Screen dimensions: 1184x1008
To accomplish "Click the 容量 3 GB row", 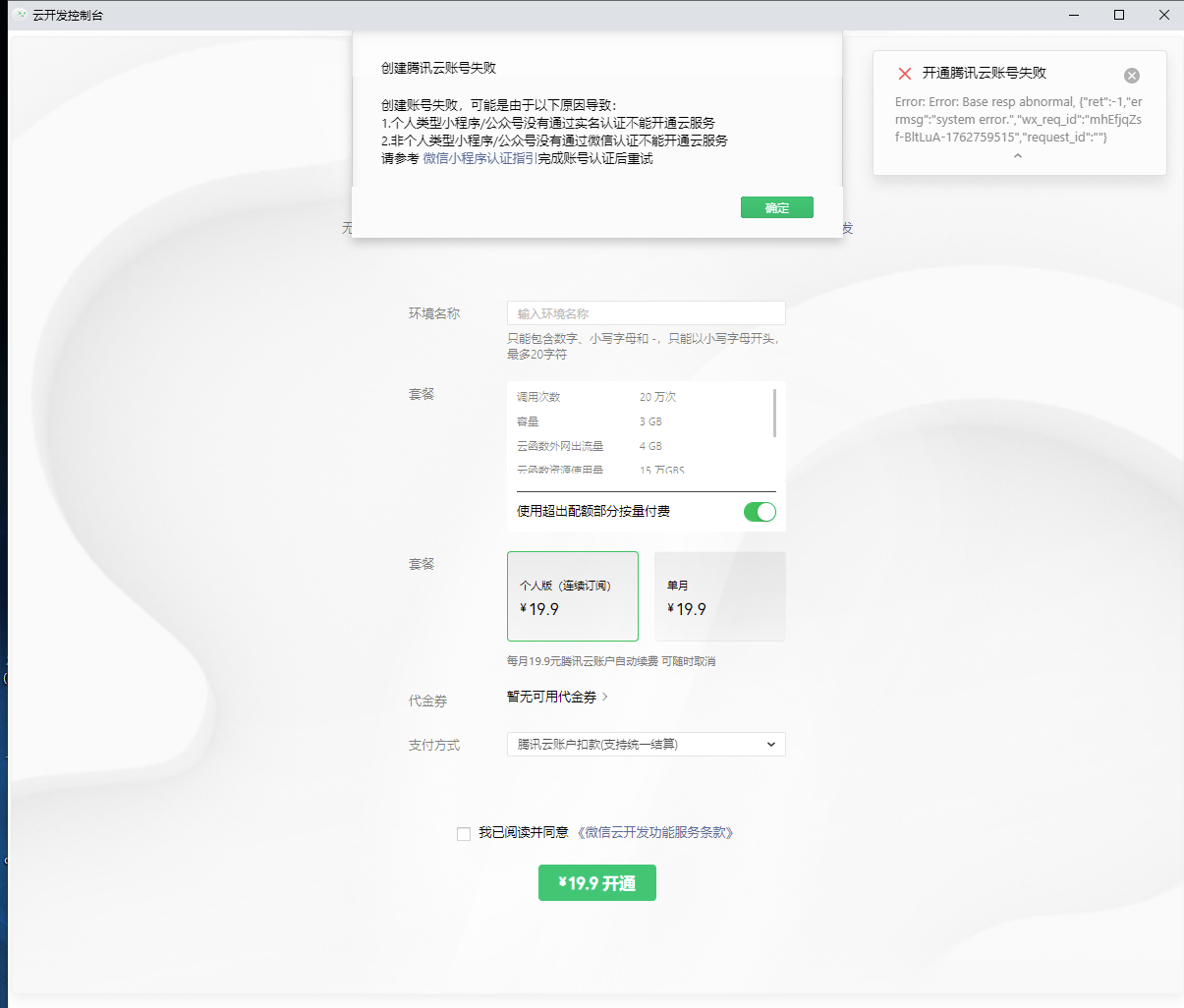I will pyautogui.click(x=640, y=421).
